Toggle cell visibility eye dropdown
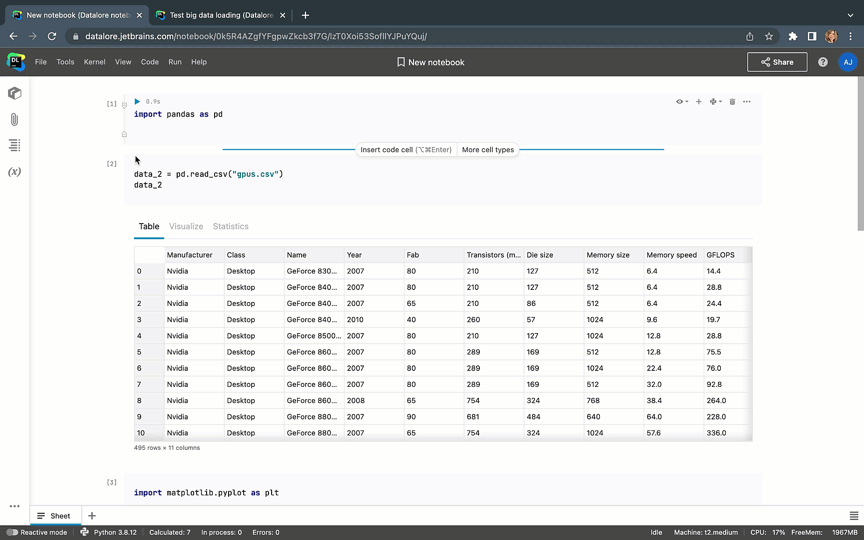864x540 pixels. click(682, 102)
